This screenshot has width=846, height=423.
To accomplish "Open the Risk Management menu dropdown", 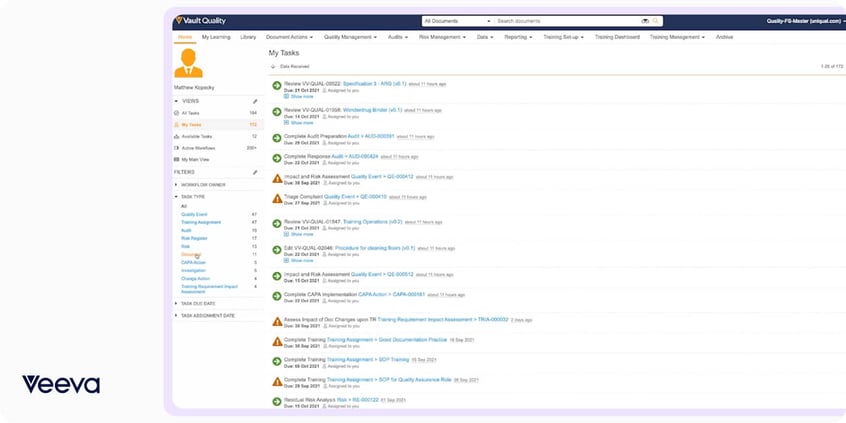I will tap(442, 37).
